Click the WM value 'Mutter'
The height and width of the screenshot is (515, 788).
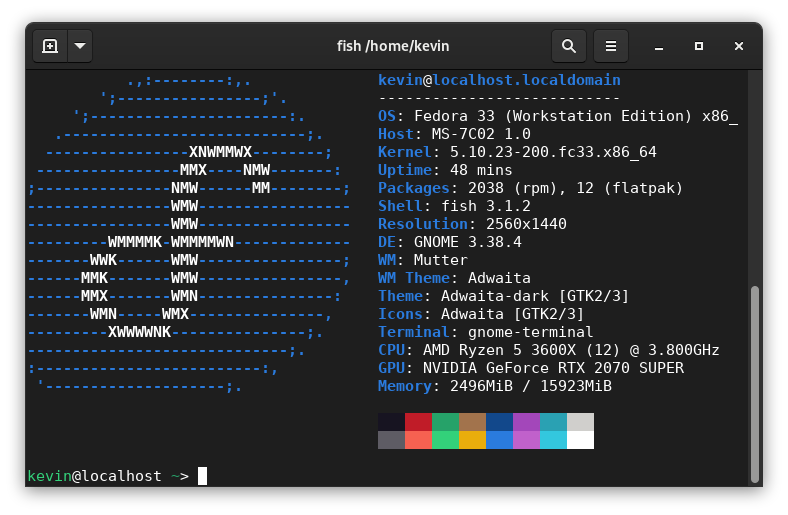coord(441,260)
